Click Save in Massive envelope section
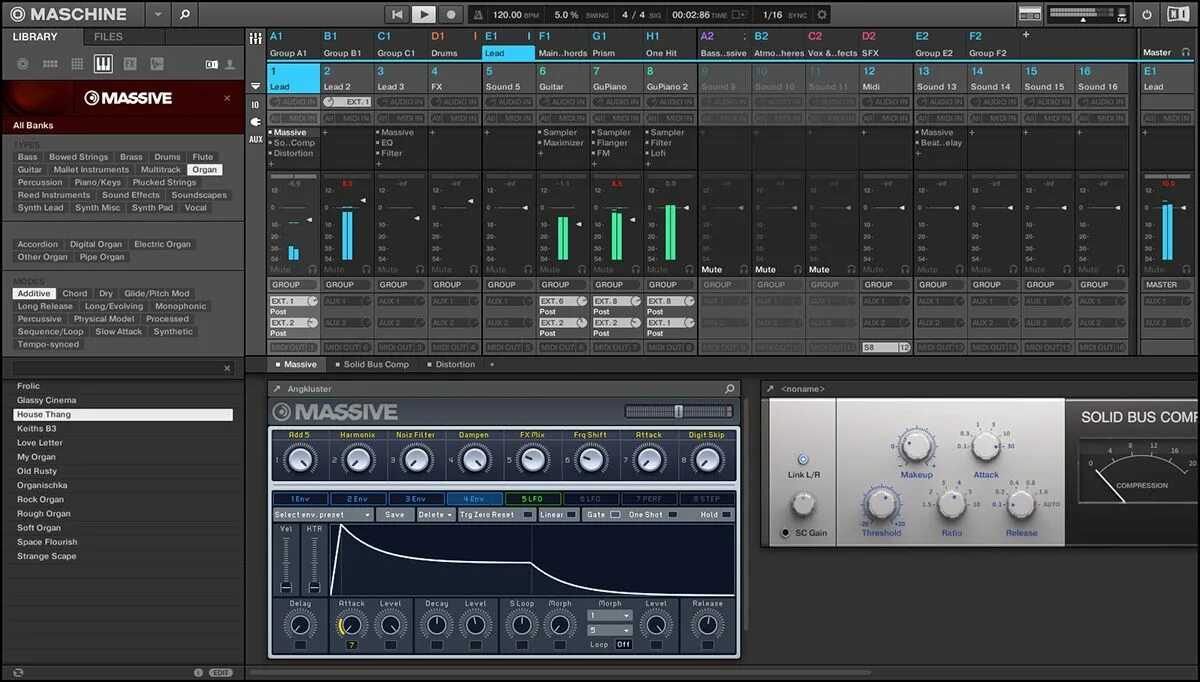 click(x=394, y=515)
